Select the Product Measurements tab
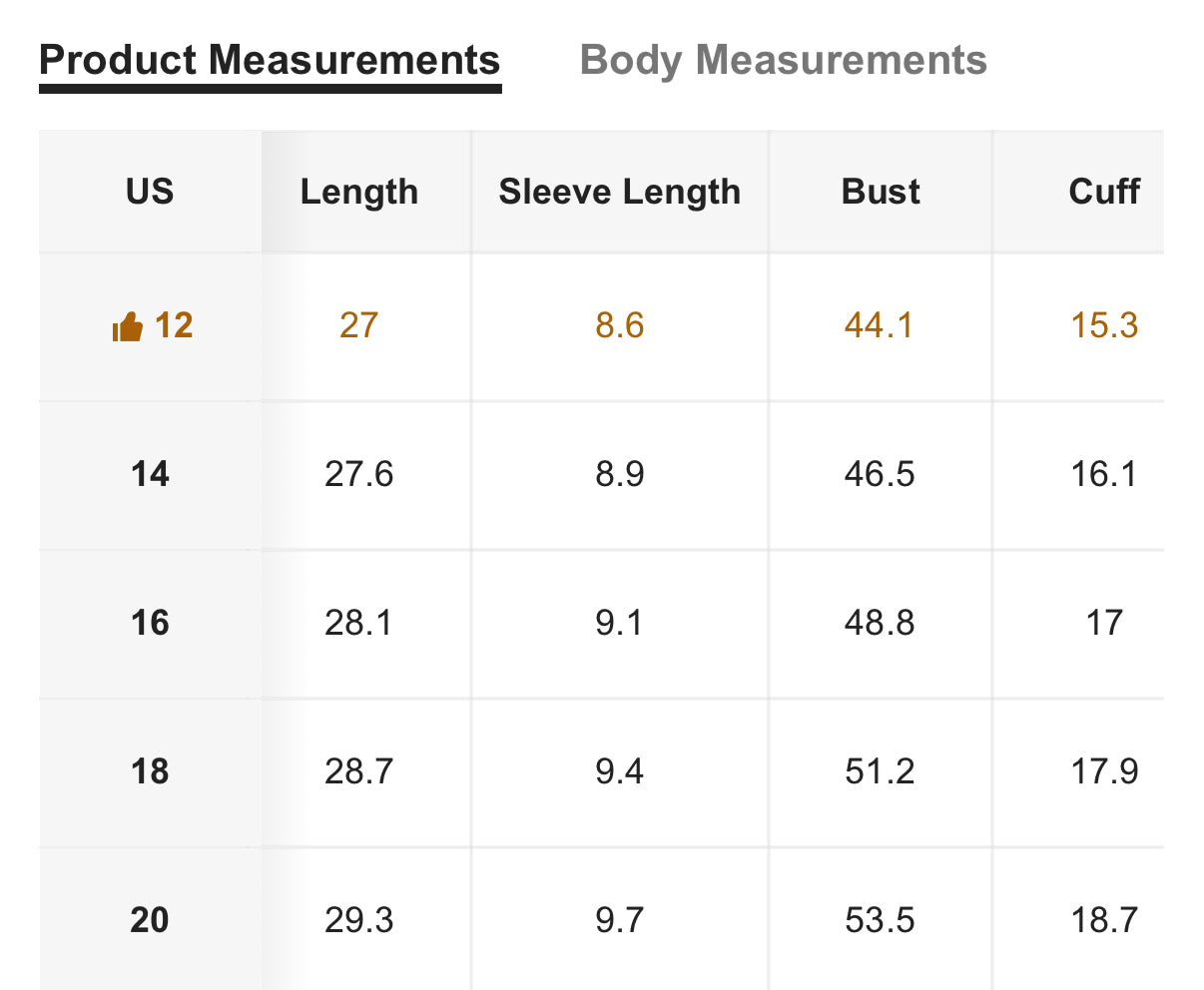Image resolution: width=1204 pixels, height=990 pixels. pos(270,60)
